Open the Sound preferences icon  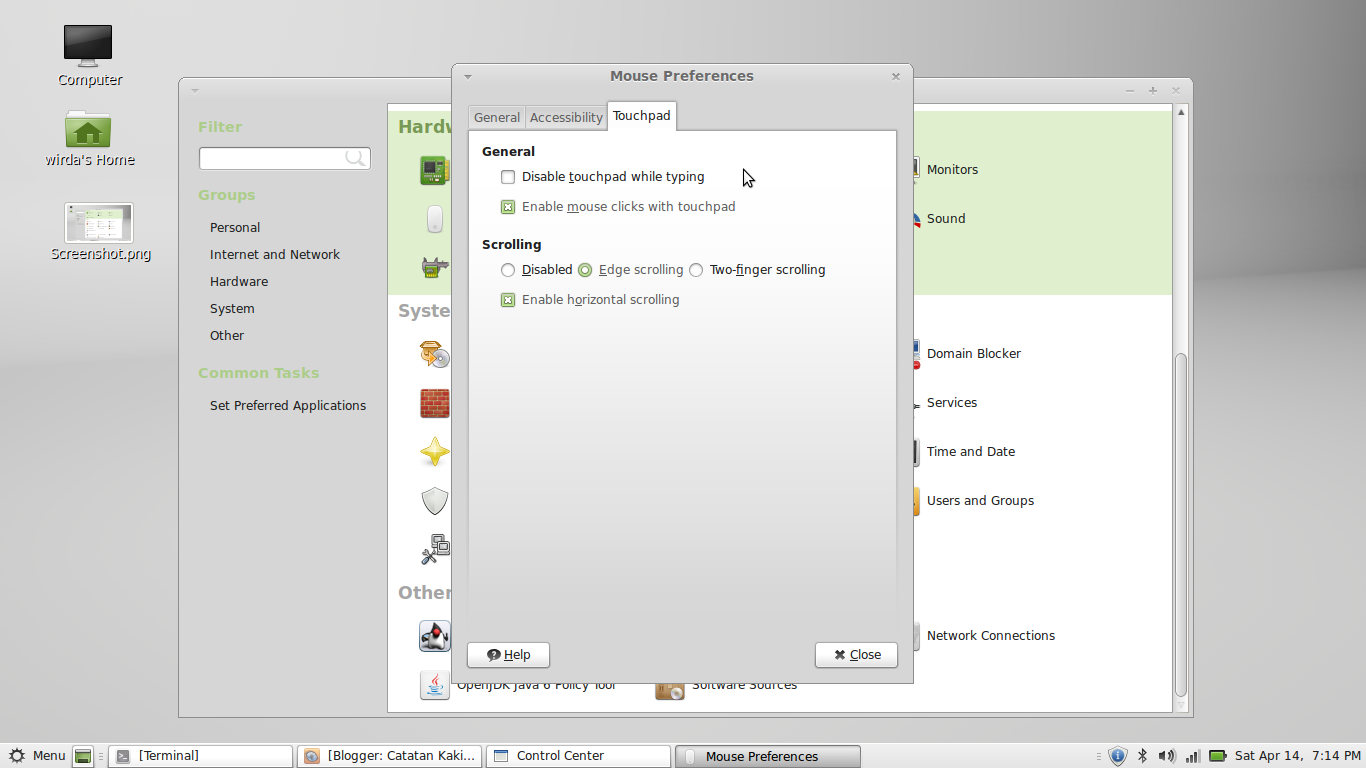[945, 218]
